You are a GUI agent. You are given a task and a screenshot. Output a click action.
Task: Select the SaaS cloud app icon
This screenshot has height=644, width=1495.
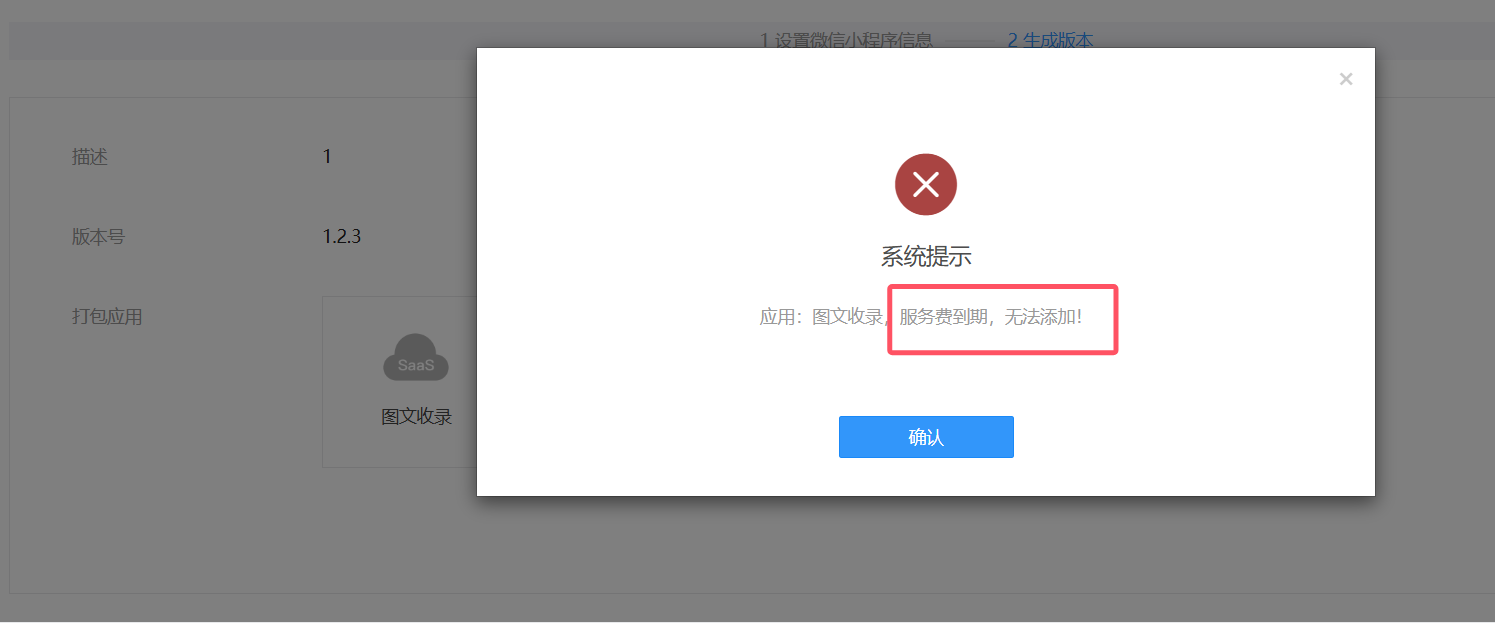pos(416,357)
